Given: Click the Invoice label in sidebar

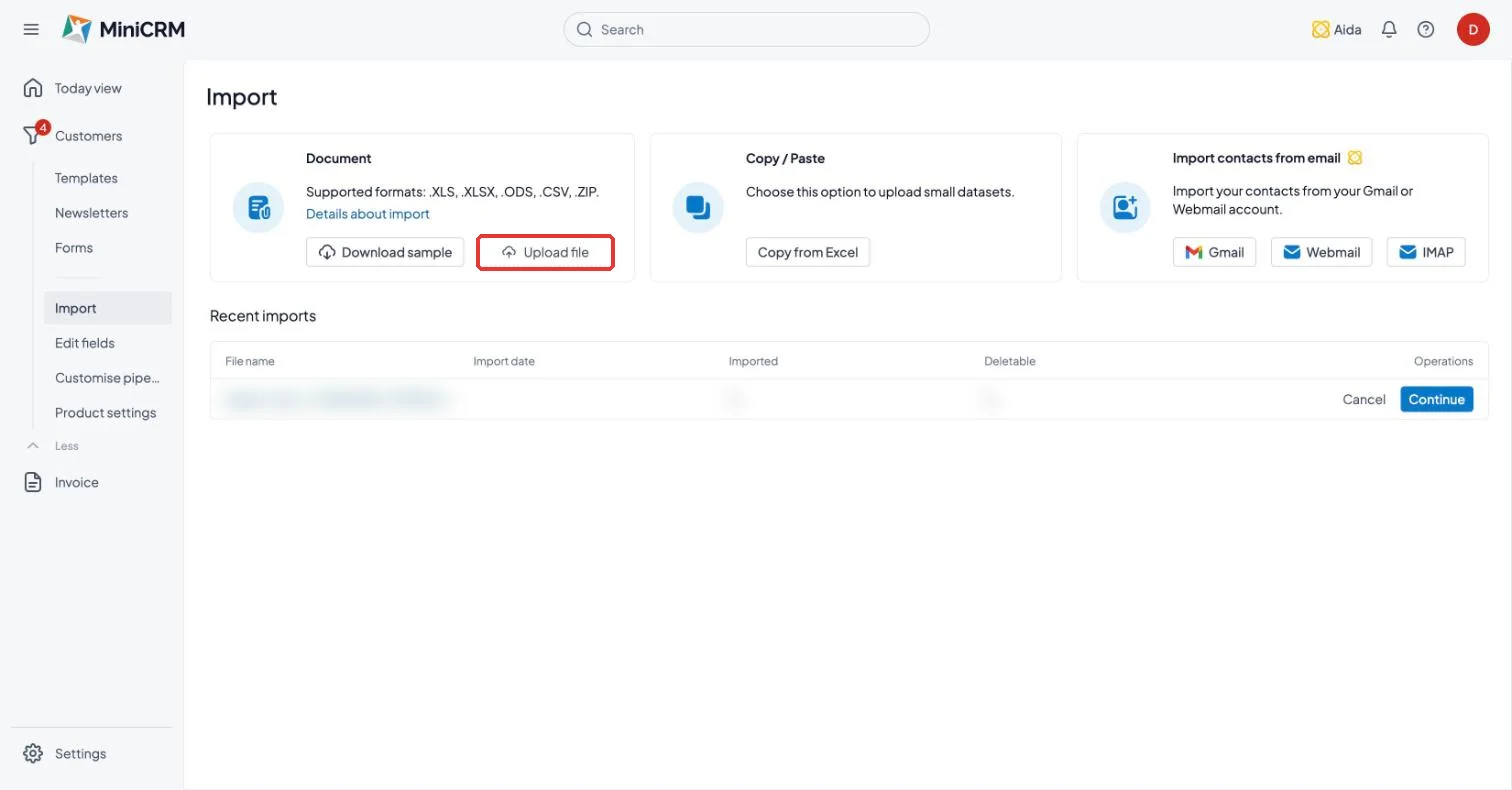Looking at the screenshot, I should click(x=77, y=482).
